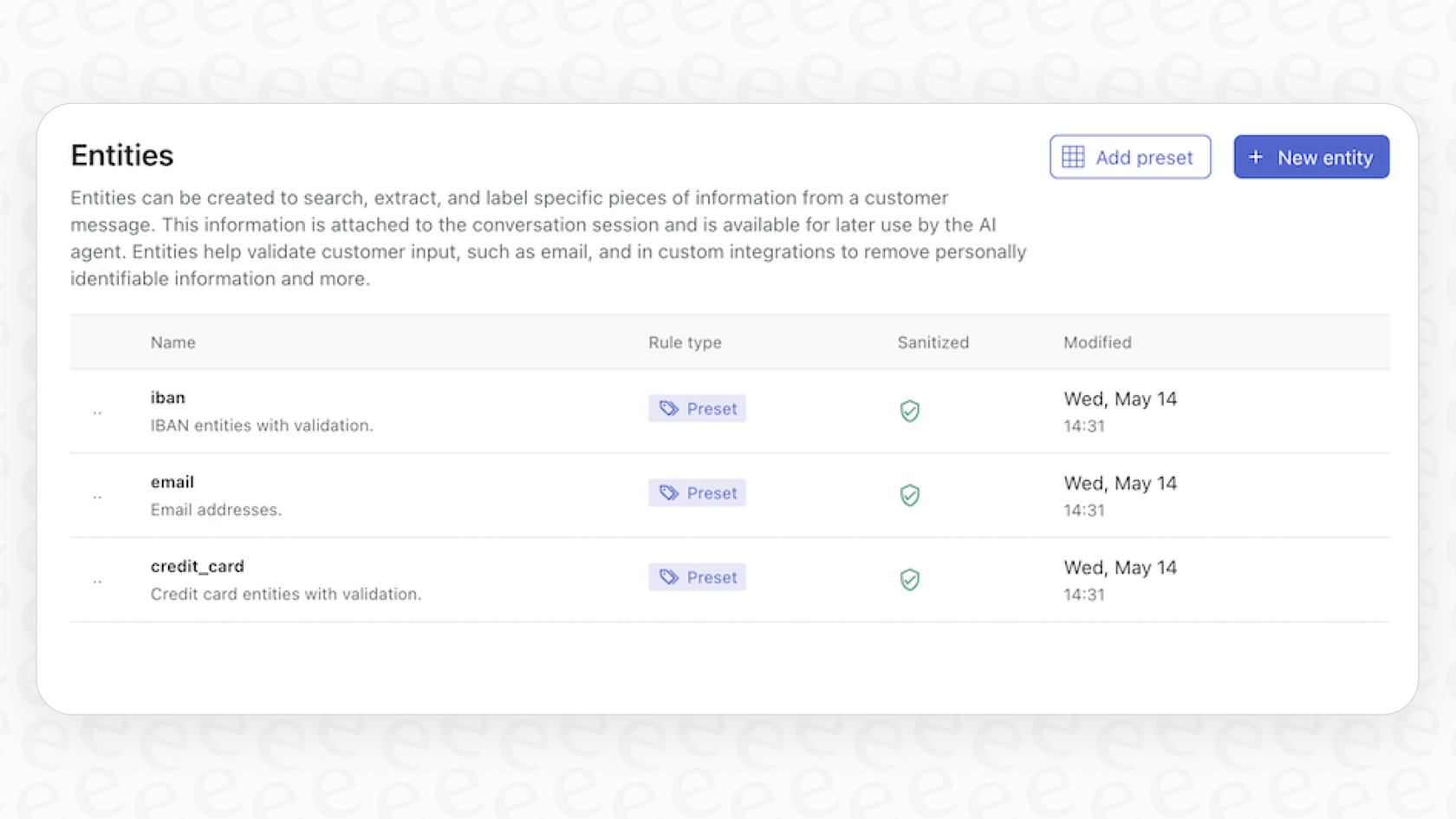The height and width of the screenshot is (819, 1456).
Task: Toggle sanitization for the email entity
Action: coord(909,496)
